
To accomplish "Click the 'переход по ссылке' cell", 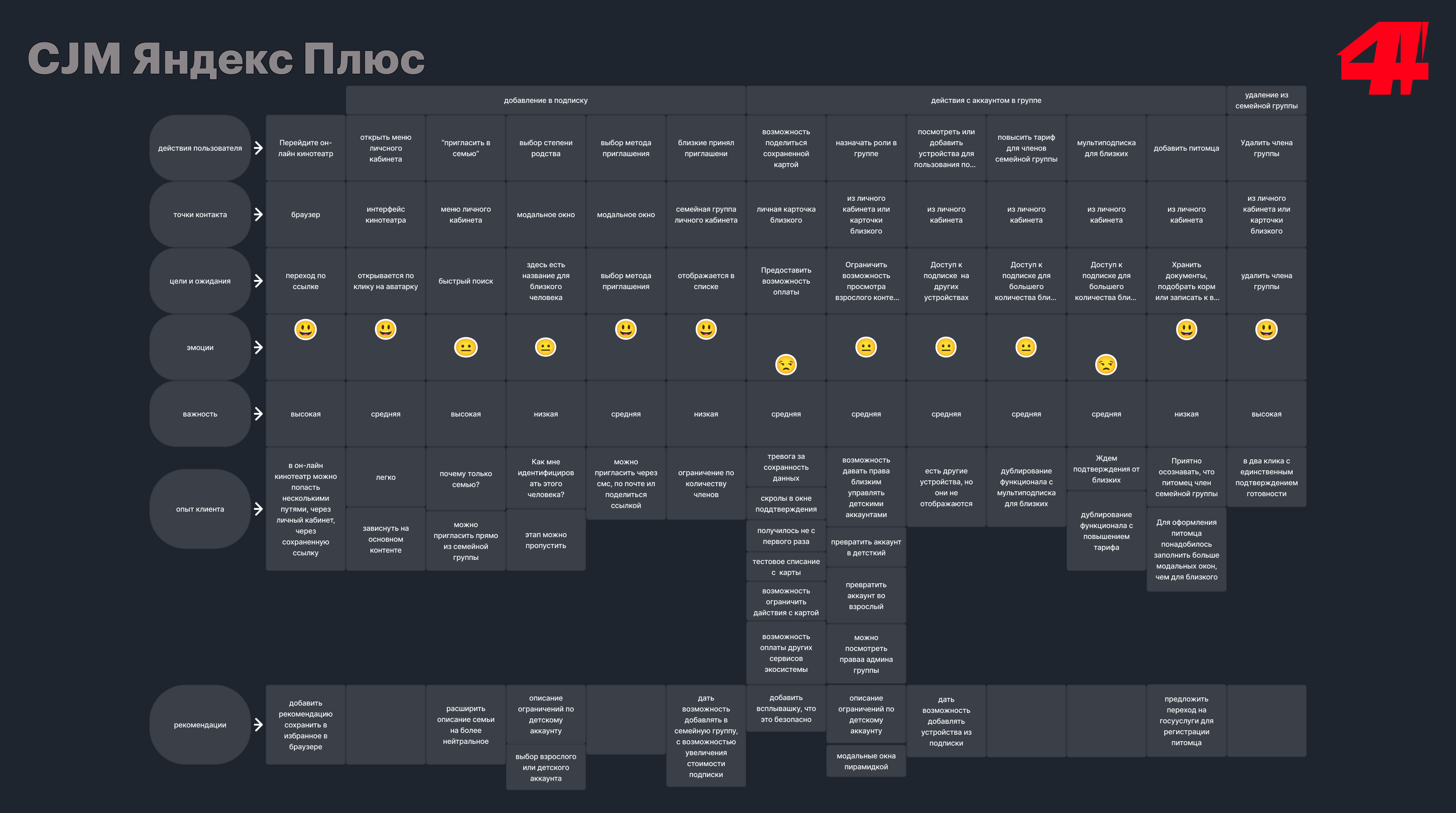I will click(x=305, y=281).
